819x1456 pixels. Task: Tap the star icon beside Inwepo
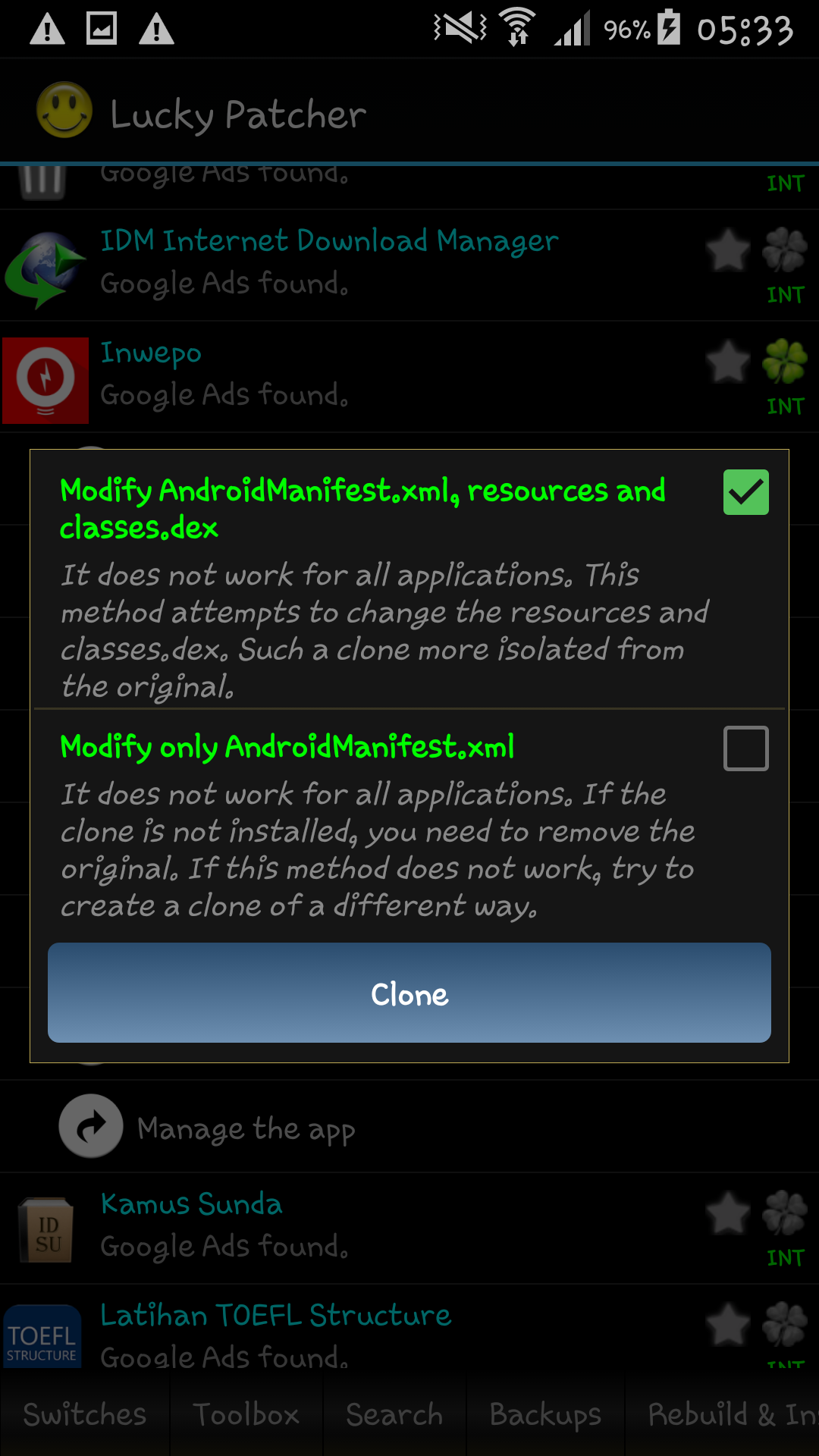[728, 361]
